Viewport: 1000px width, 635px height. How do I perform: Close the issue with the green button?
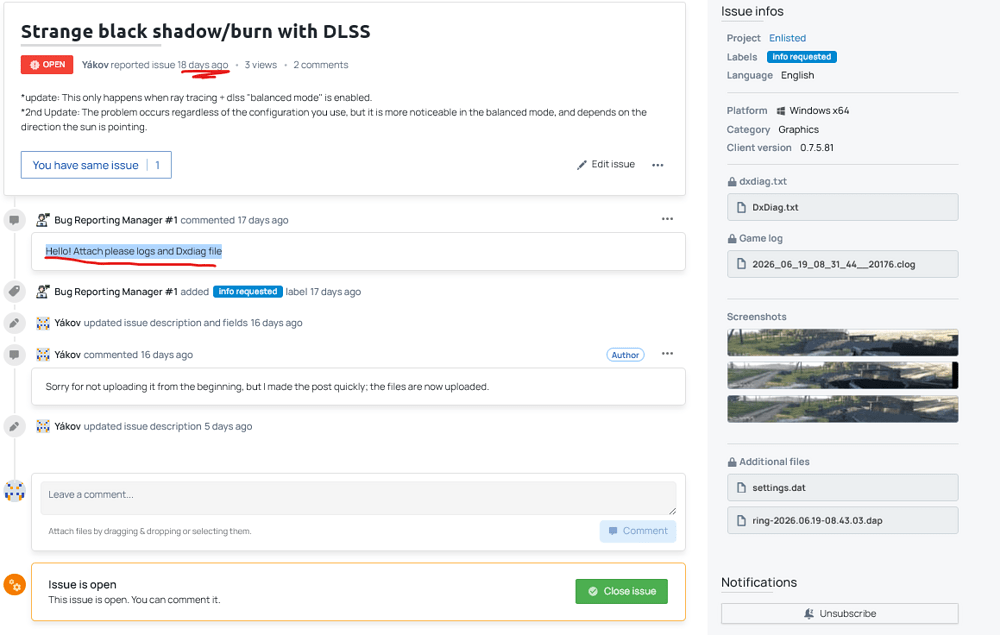tap(621, 591)
